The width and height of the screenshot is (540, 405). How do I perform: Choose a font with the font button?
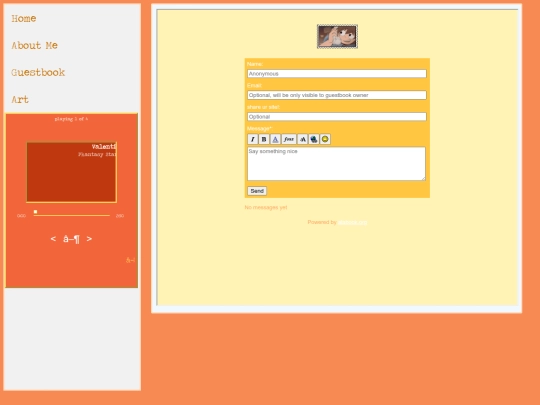pyautogui.click(x=289, y=139)
